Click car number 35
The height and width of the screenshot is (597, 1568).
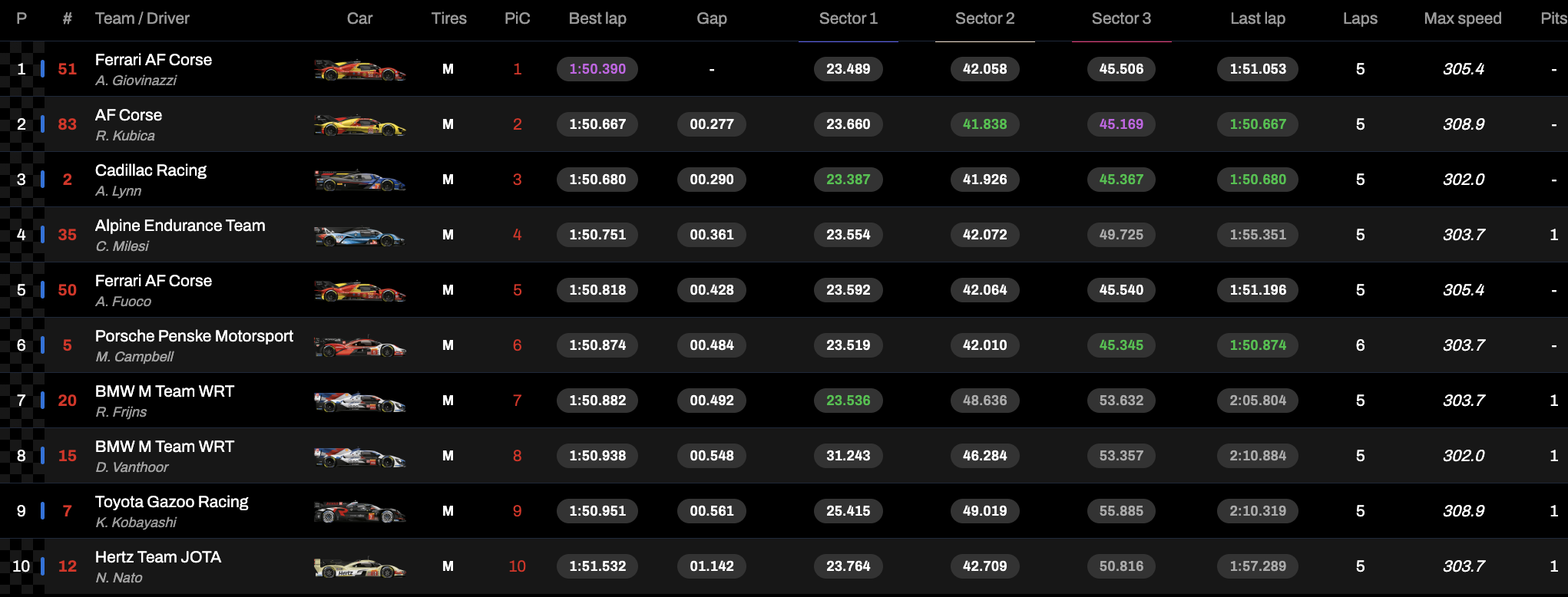tap(68, 235)
